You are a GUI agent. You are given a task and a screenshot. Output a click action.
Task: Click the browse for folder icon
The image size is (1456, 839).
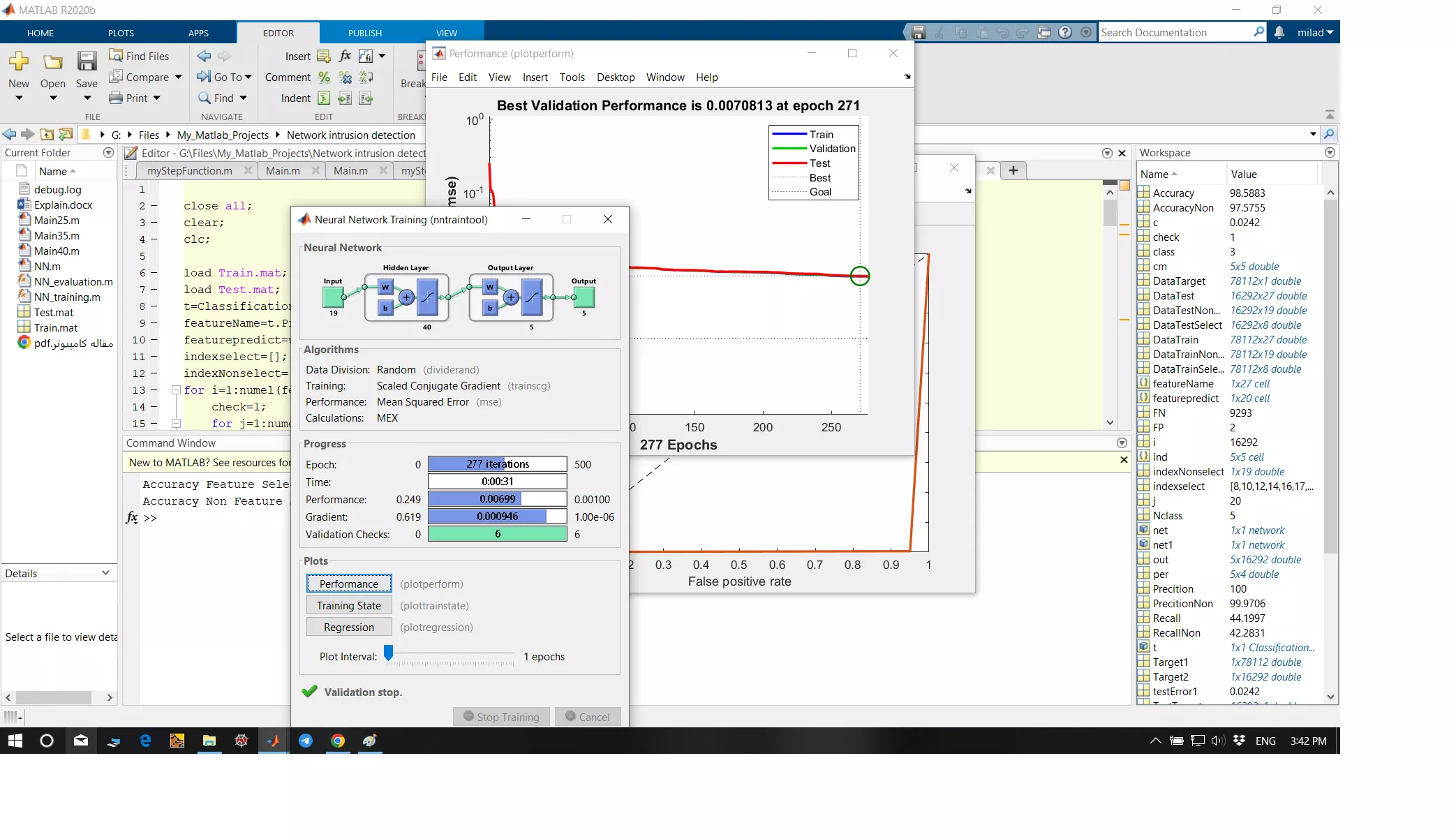click(66, 134)
